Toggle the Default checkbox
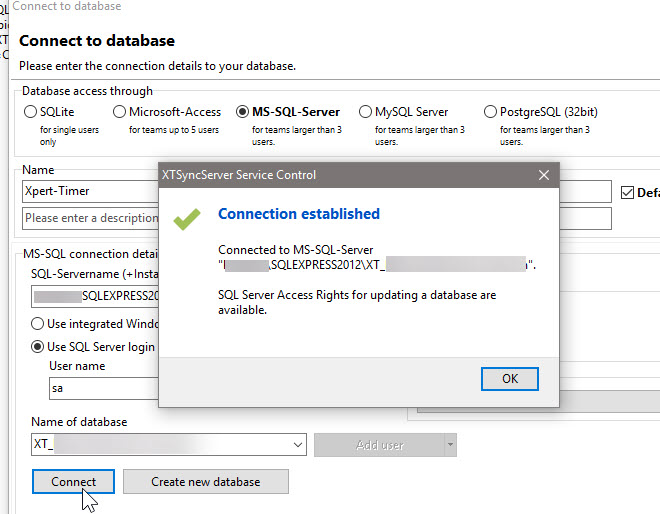Screen dimensions: 660x514 pos(628,193)
